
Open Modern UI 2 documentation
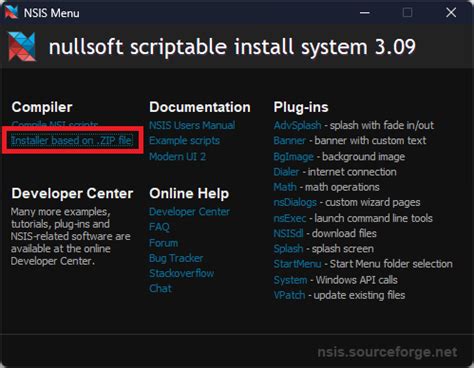click(177, 156)
